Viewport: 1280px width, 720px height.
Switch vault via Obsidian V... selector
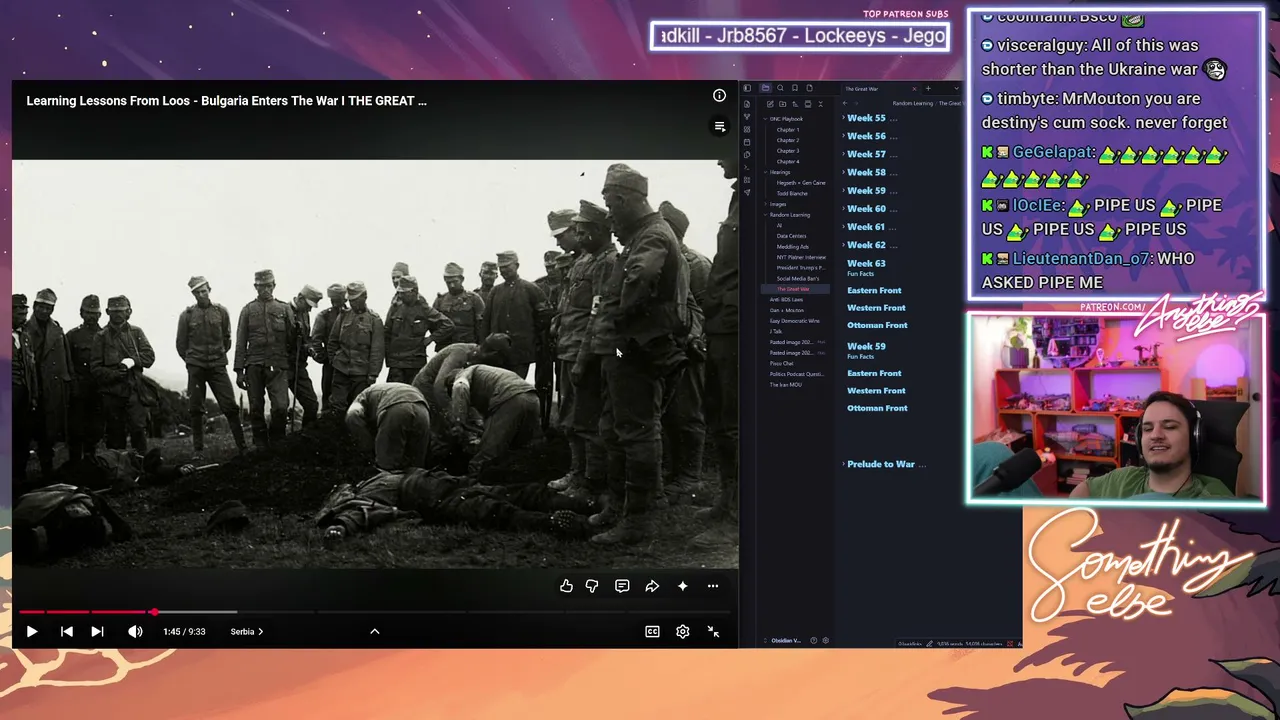tap(785, 641)
